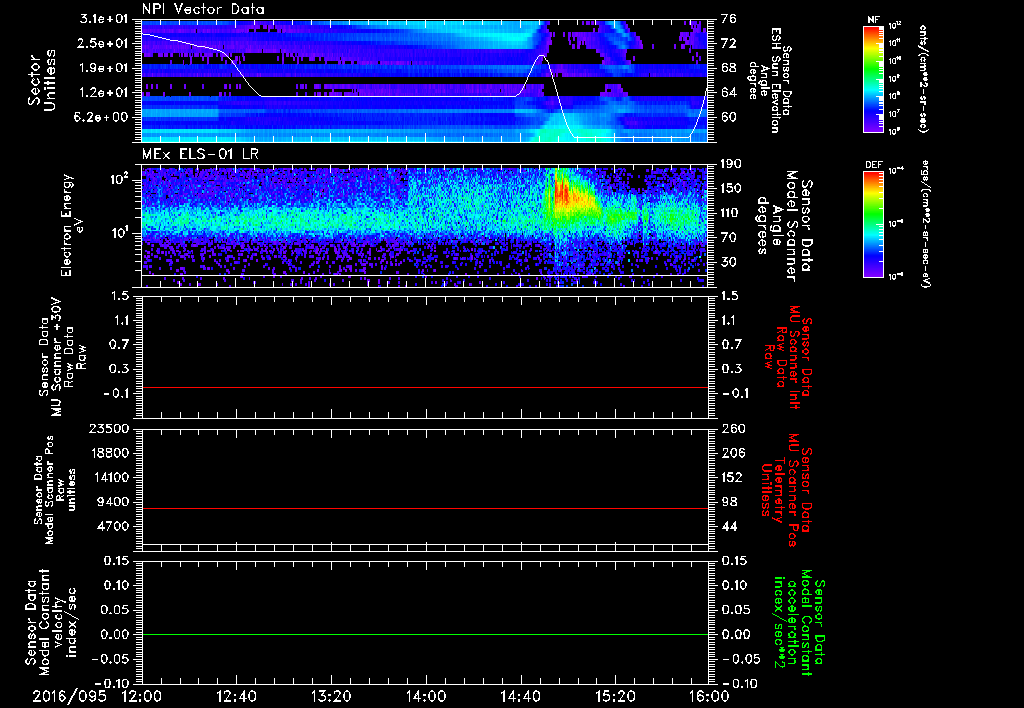Click the 'Sector Unitless' axis label

[42, 80]
